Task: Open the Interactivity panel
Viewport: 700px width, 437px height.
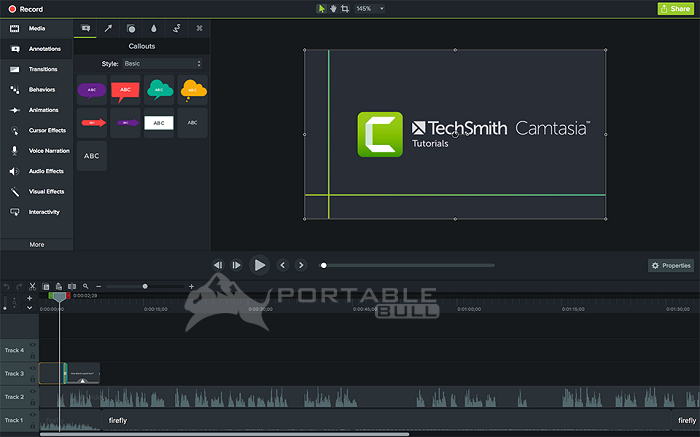Action: (x=36, y=212)
